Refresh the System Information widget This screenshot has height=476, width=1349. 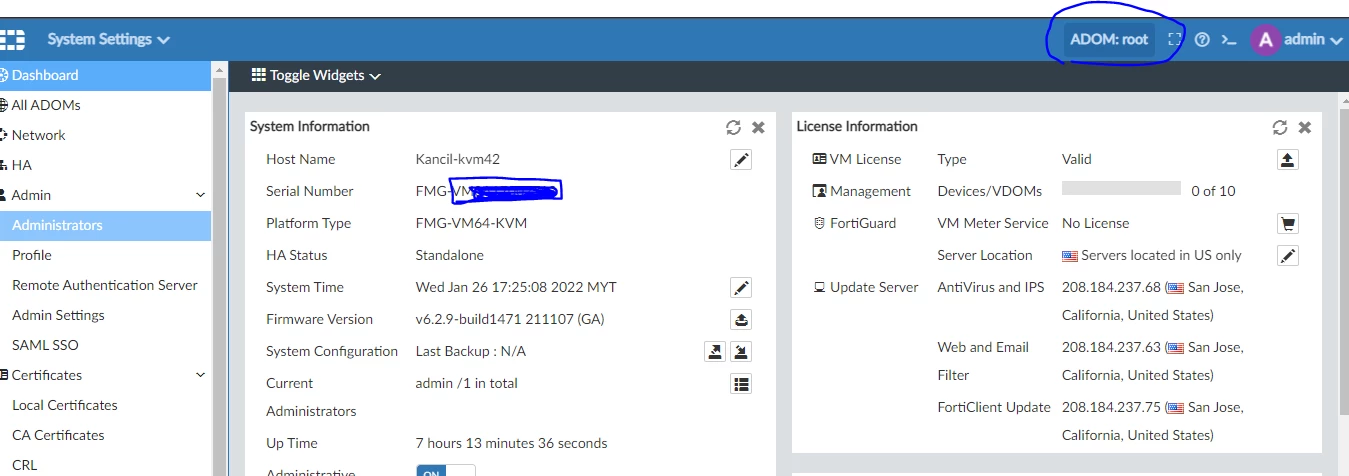coord(733,127)
